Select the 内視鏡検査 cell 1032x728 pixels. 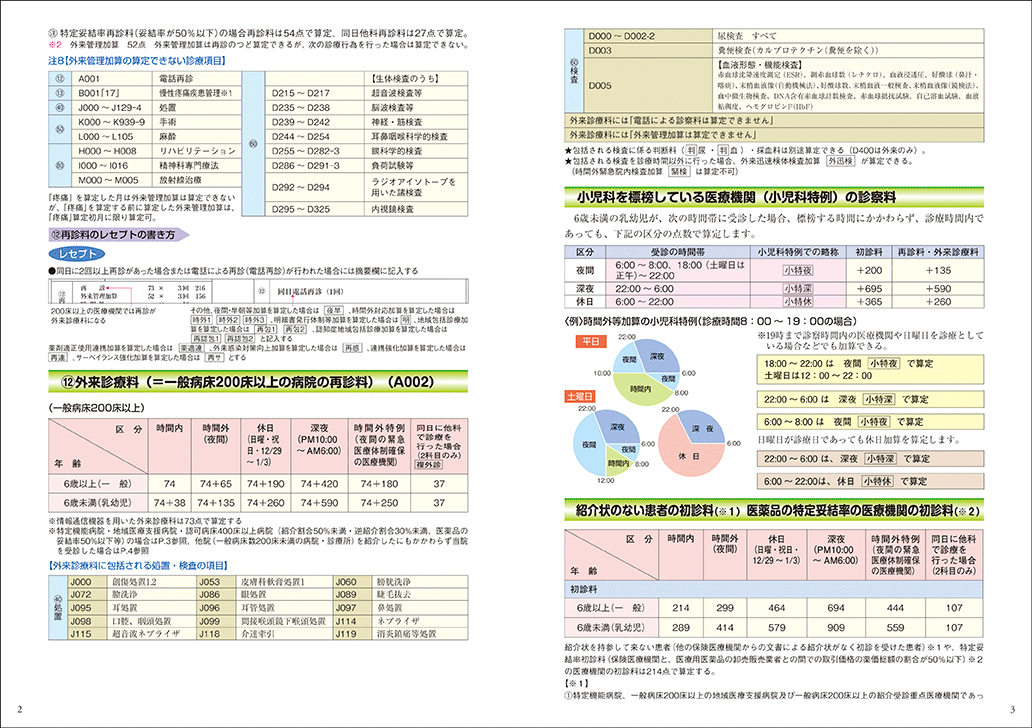click(x=416, y=209)
